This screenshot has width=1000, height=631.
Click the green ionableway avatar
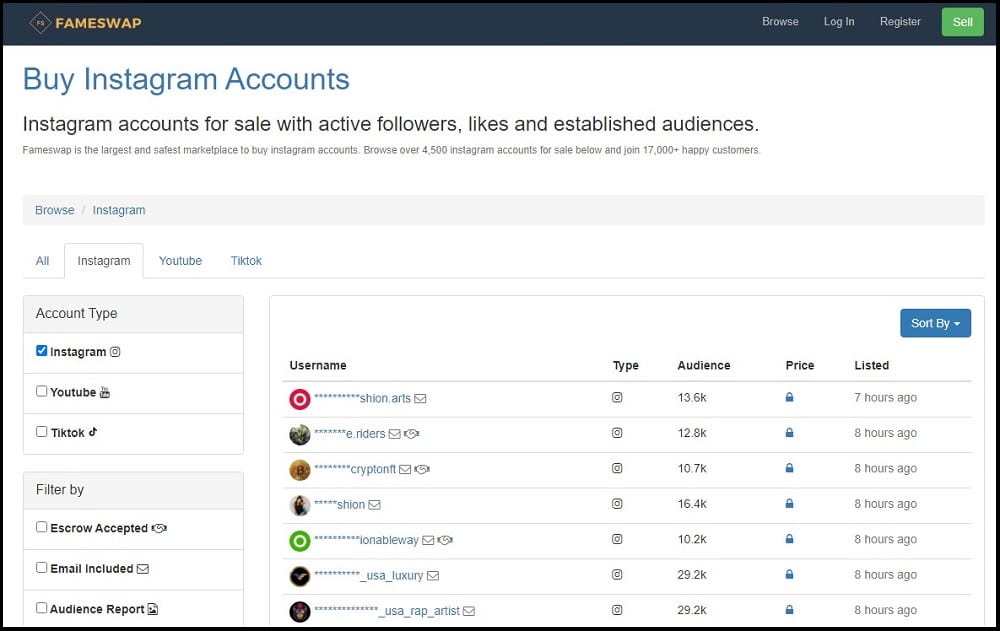coord(300,541)
